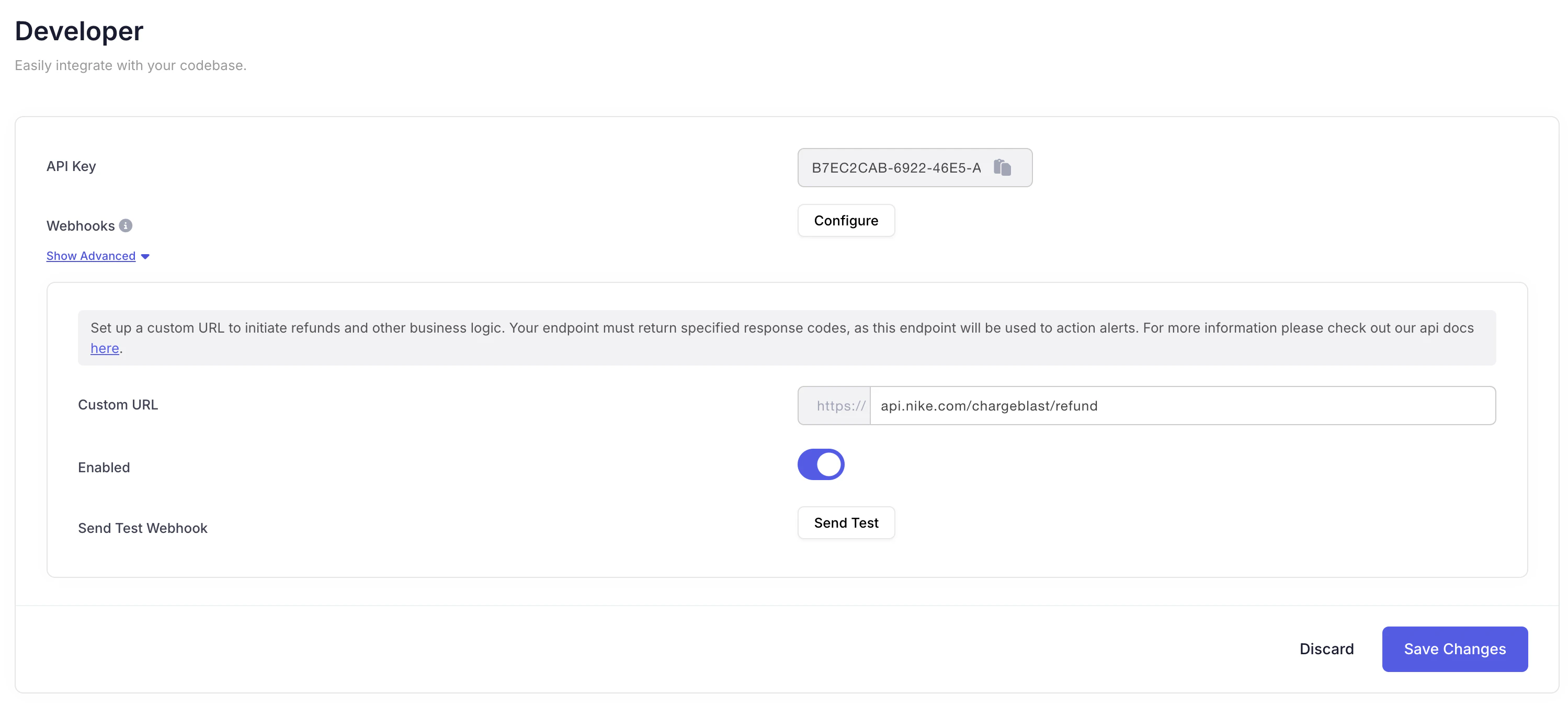This screenshot has width=1568, height=706.
Task: Click the https:// prefix box
Action: (x=835, y=406)
